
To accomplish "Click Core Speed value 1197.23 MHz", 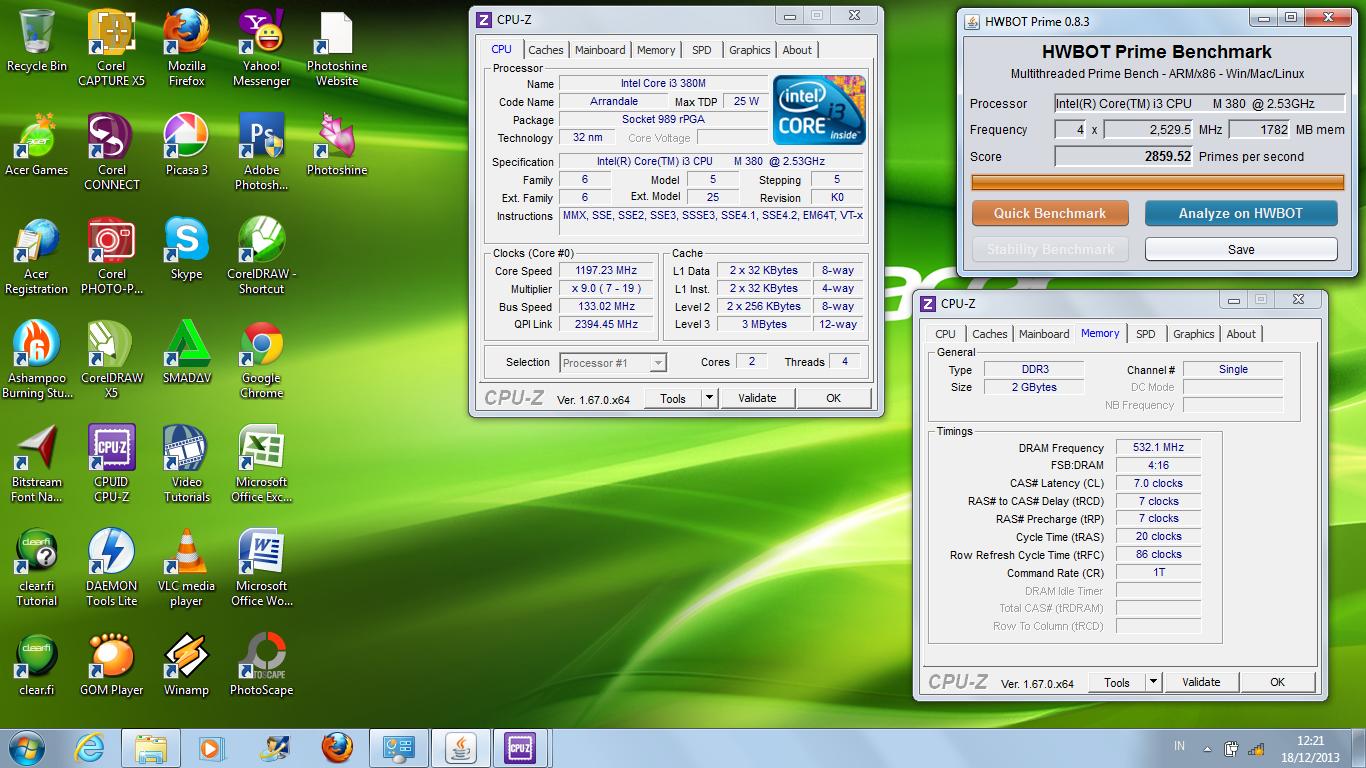I will pyautogui.click(x=605, y=271).
